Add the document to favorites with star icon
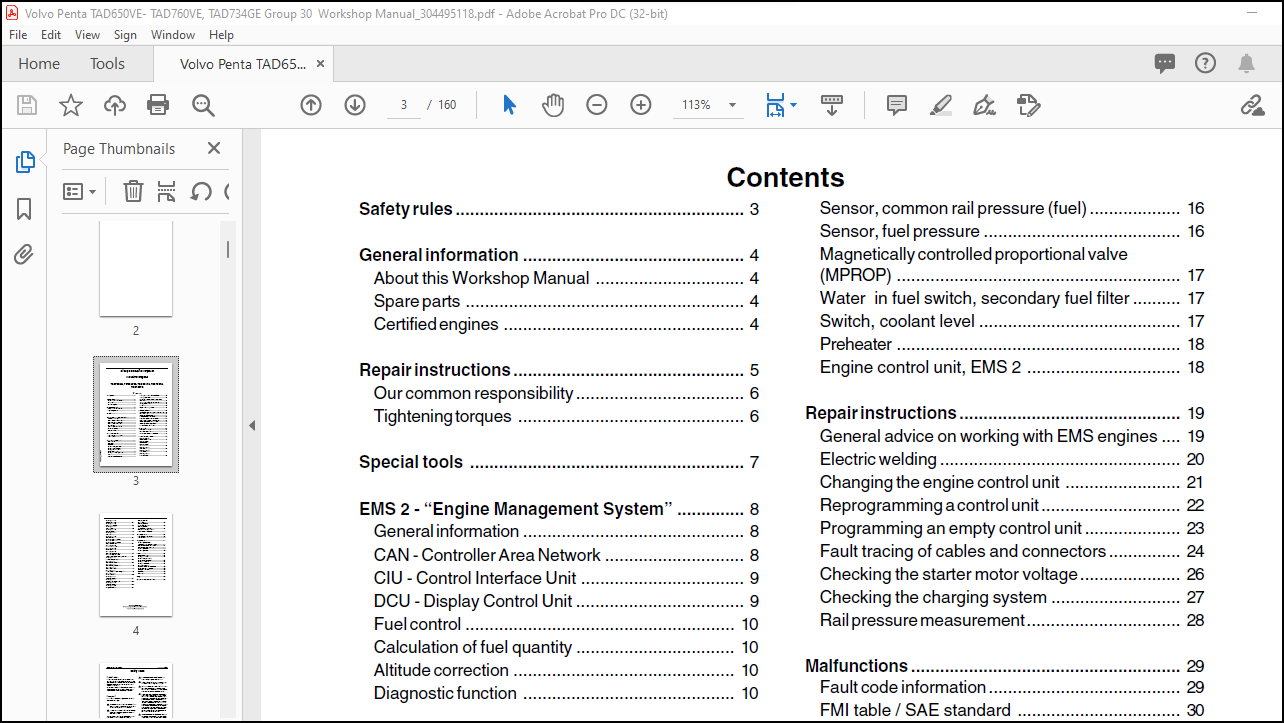The width and height of the screenshot is (1284, 723). 71,105
